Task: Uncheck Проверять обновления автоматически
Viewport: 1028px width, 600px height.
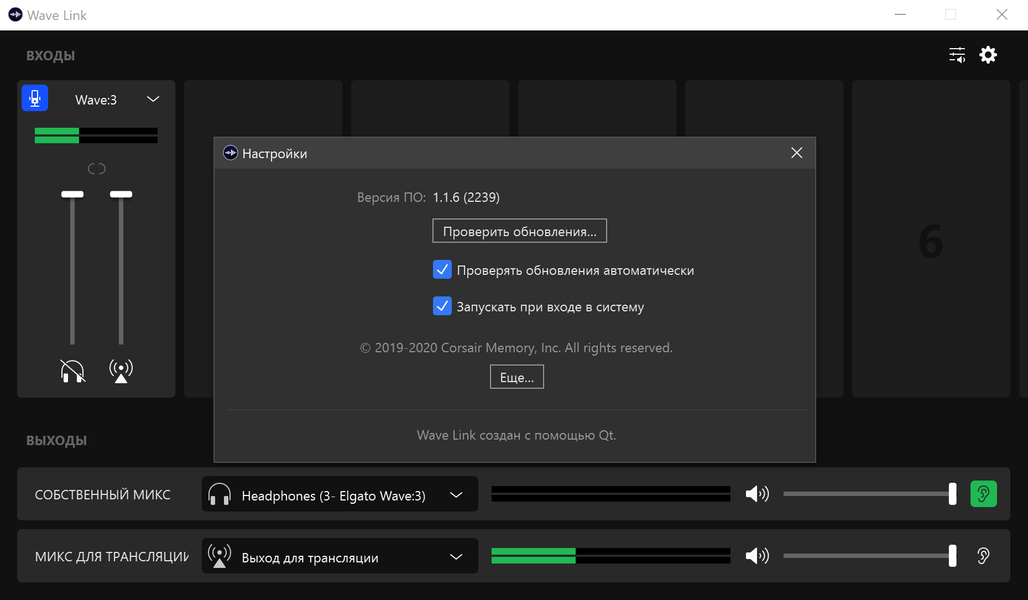Action: pos(442,270)
